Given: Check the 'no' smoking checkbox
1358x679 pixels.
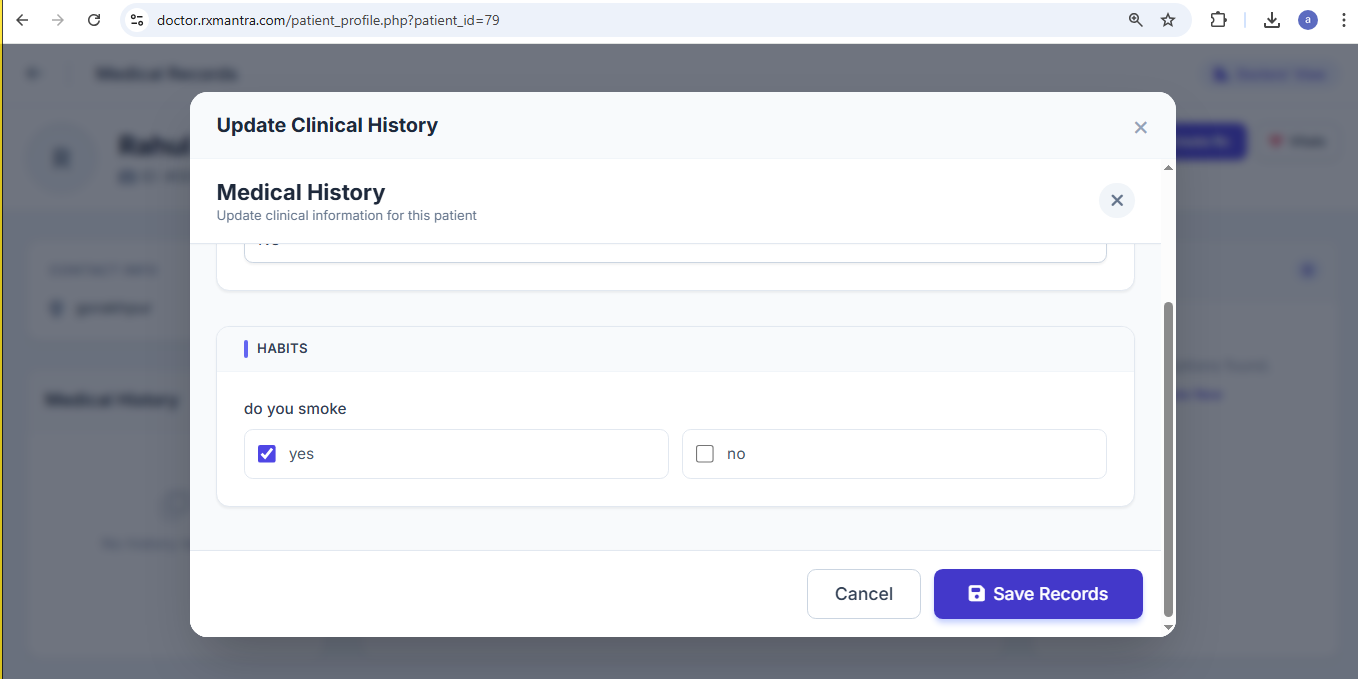Looking at the screenshot, I should (705, 454).
